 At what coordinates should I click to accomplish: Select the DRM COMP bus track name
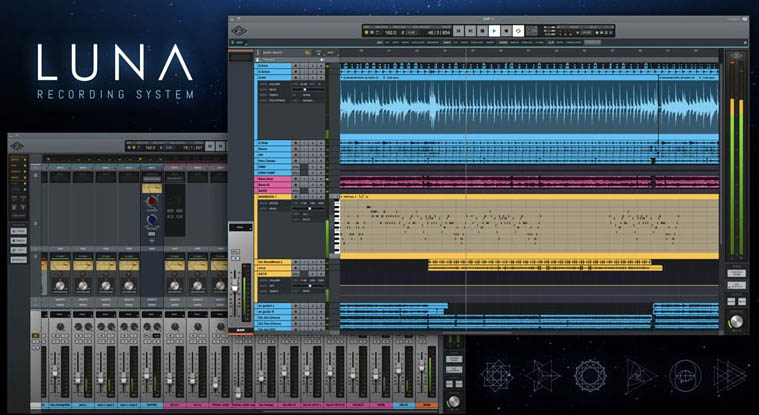click(273, 172)
